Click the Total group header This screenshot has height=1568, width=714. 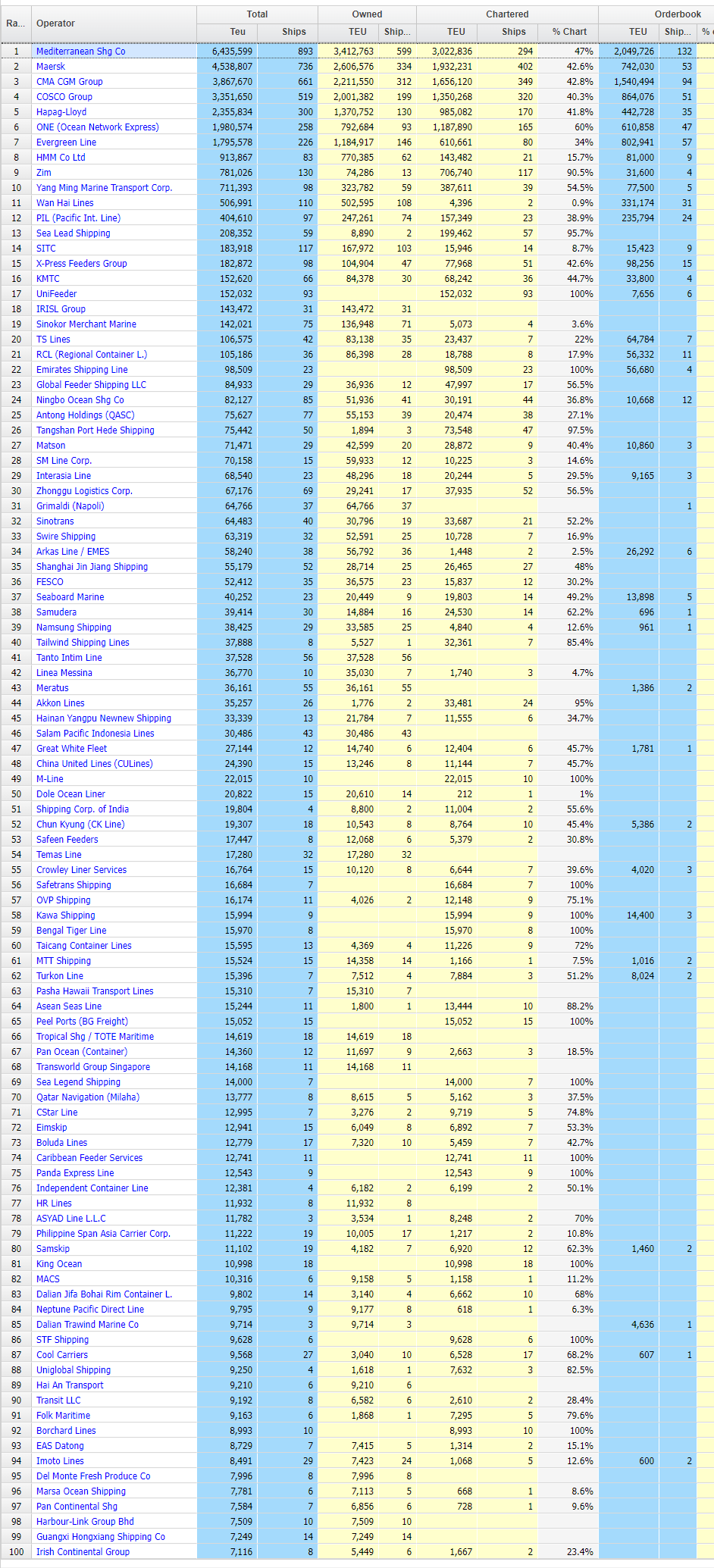(258, 14)
